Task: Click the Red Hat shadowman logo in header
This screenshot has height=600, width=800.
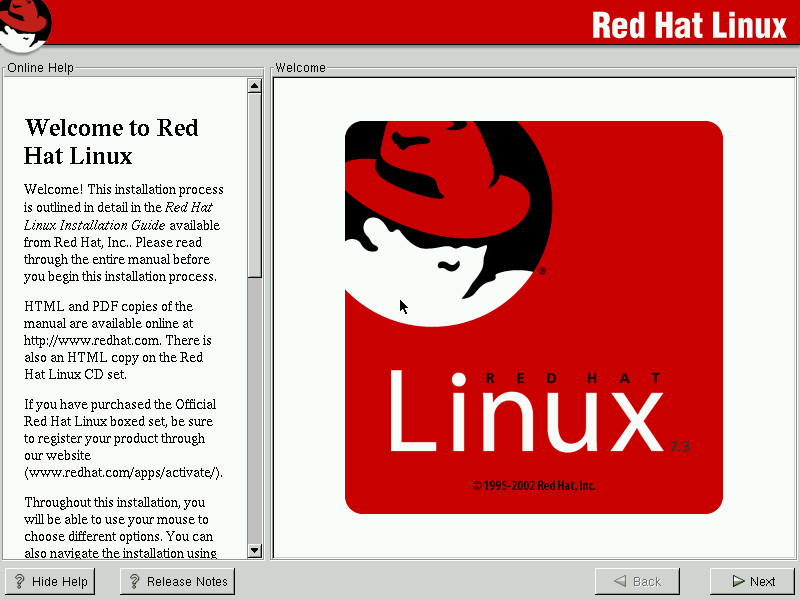Action: 25,24
